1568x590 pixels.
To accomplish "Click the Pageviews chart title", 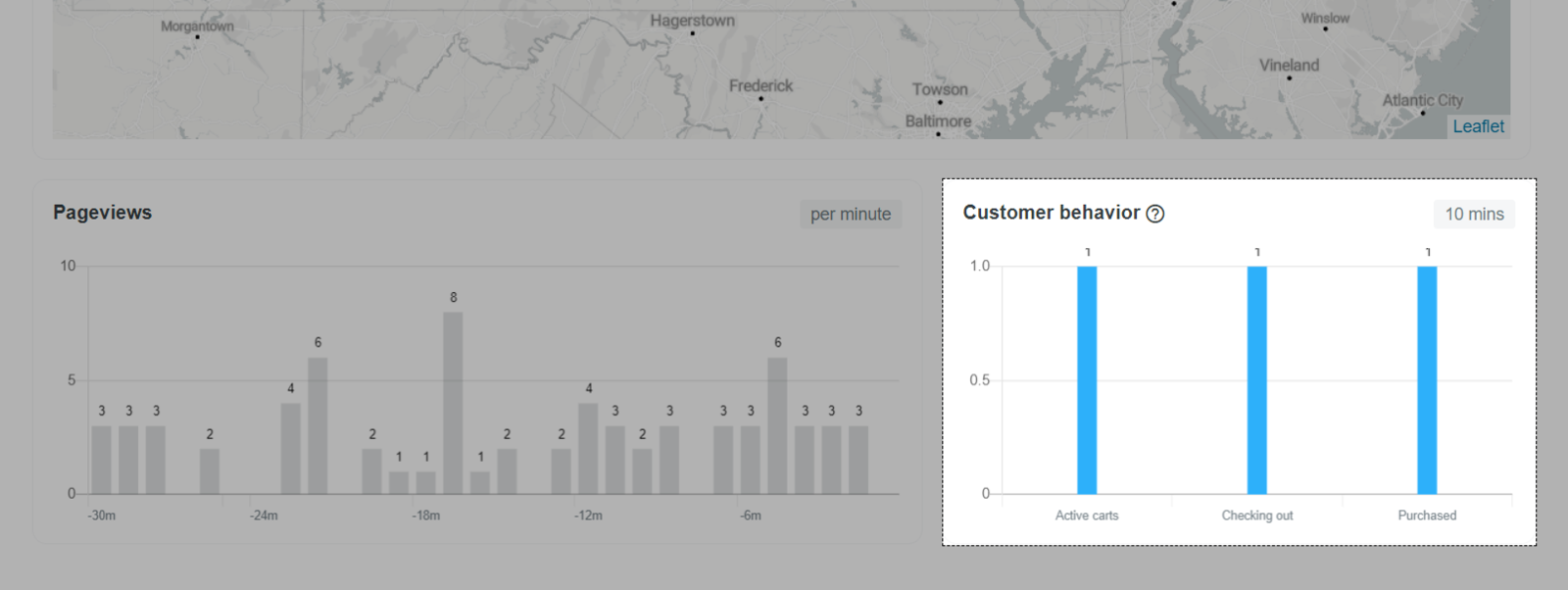I will point(103,213).
